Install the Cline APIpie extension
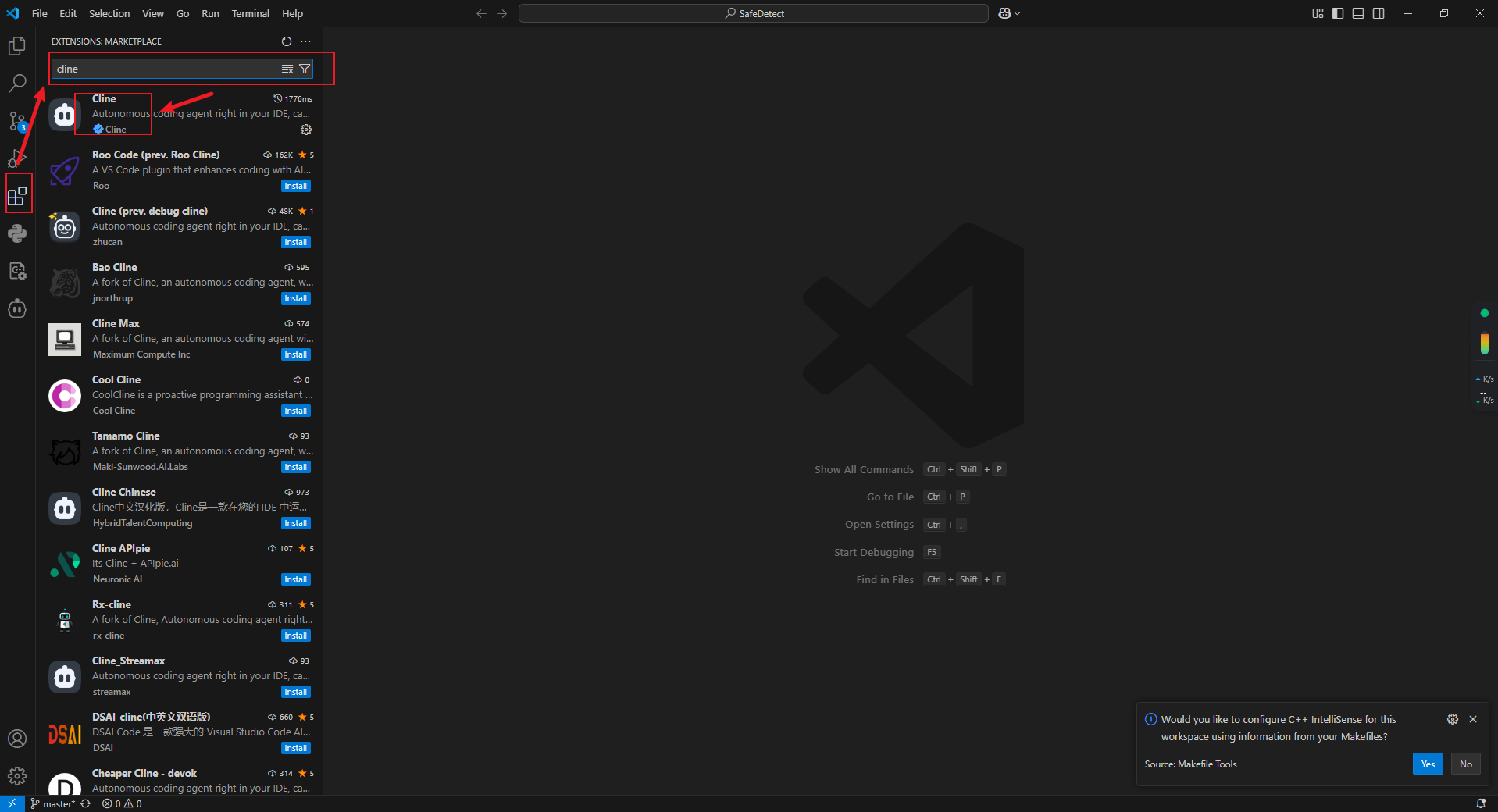Image resolution: width=1498 pixels, height=812 pixels. click(296, 579)
